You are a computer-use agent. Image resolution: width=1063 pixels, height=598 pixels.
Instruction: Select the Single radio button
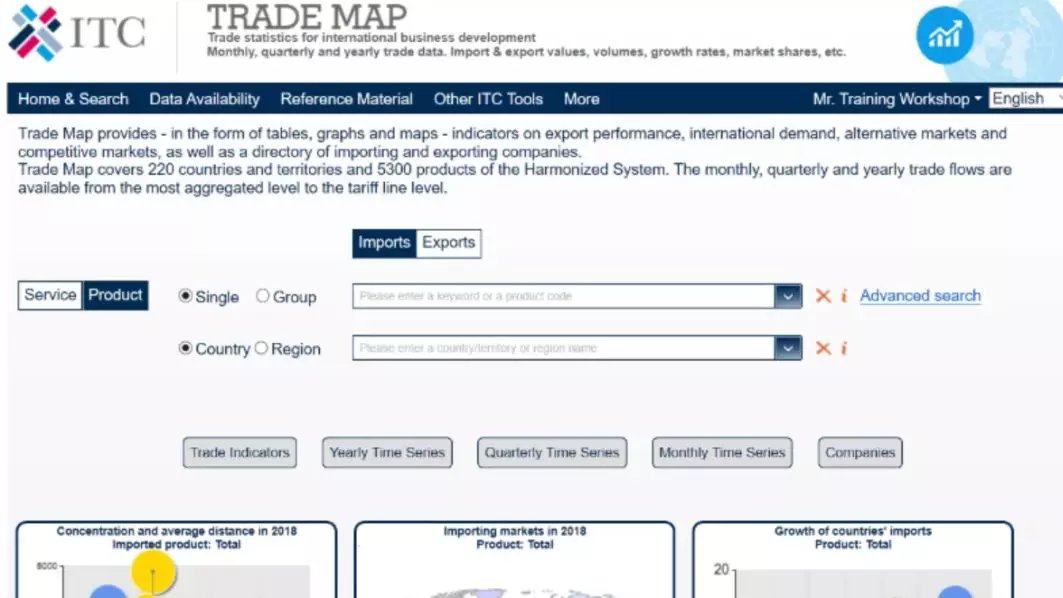click(x=185, y=296)
